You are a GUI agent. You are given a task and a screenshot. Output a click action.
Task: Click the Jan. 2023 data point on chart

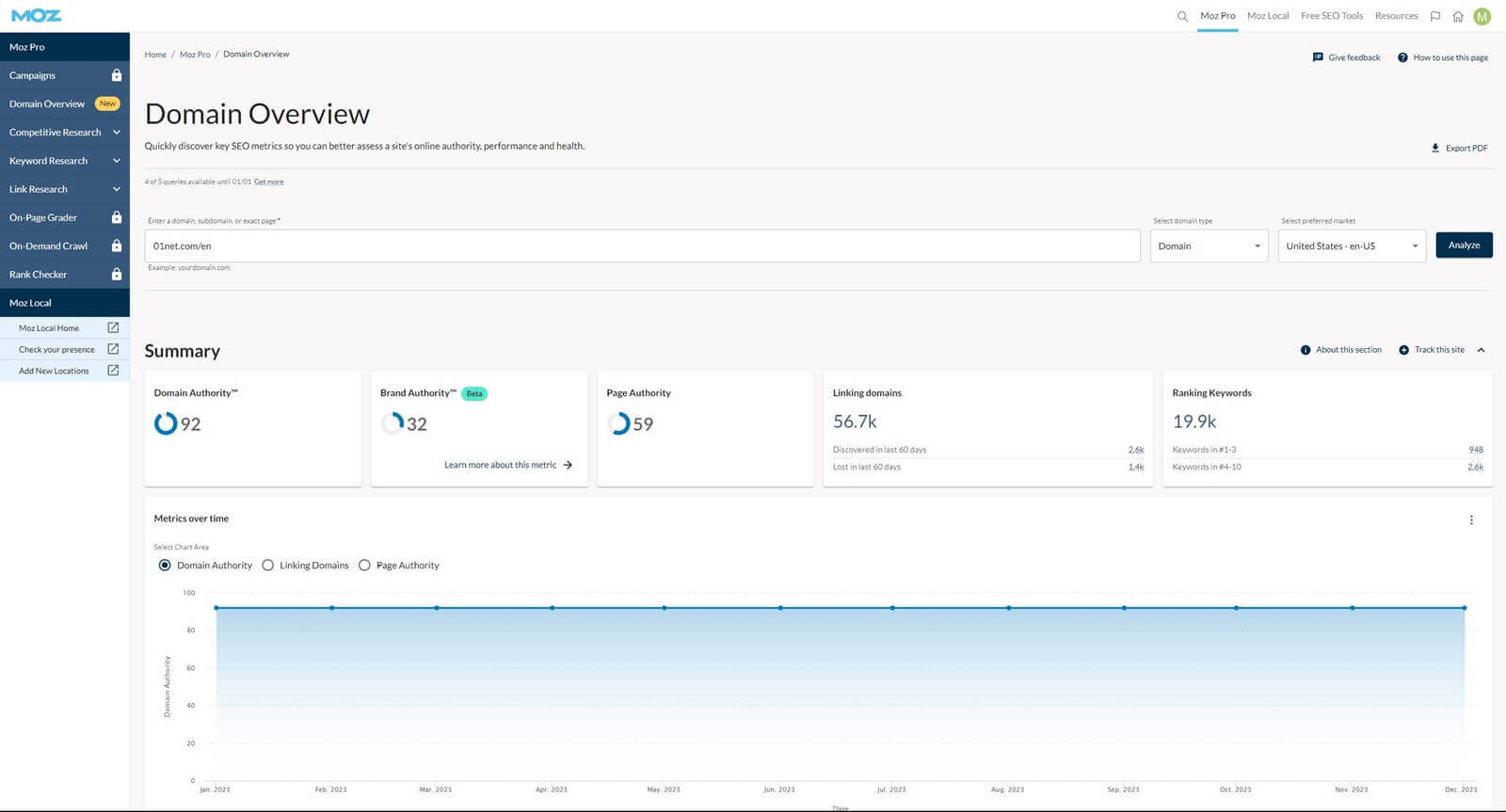click(216, 608)
